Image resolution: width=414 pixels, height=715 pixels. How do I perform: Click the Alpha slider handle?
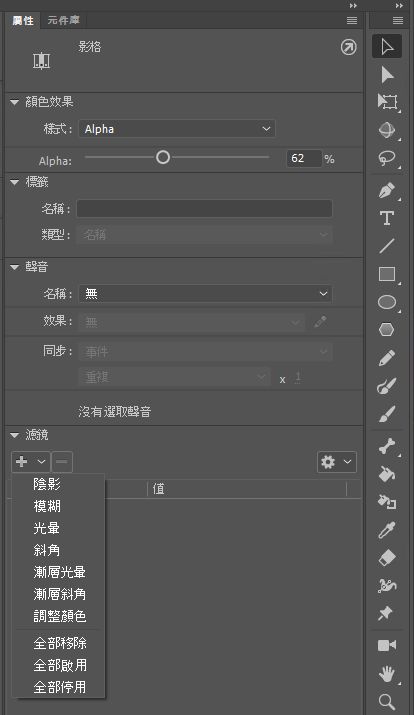coord(163,157)
